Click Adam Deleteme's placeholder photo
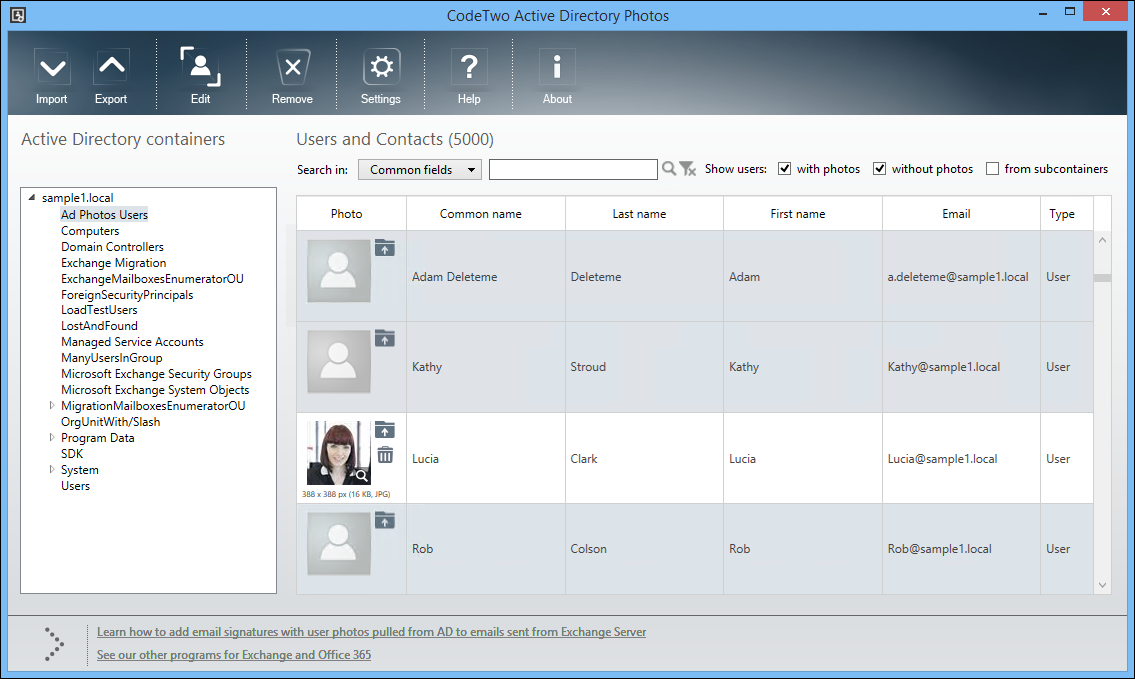This screenshot has width=1135, height=679. pyautogui.click(x=339, y=271)
